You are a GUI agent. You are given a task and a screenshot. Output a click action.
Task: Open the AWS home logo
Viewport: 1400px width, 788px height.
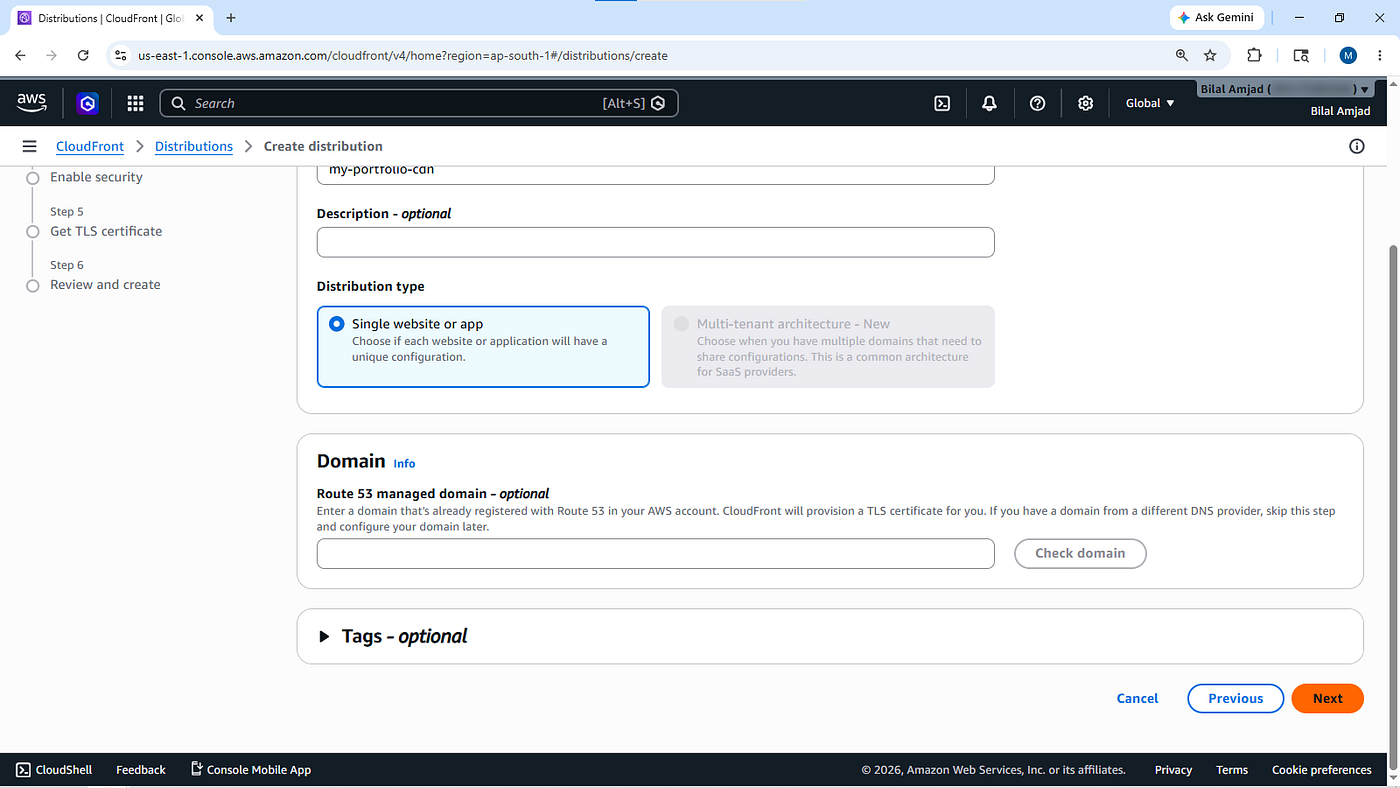(32, 102)
